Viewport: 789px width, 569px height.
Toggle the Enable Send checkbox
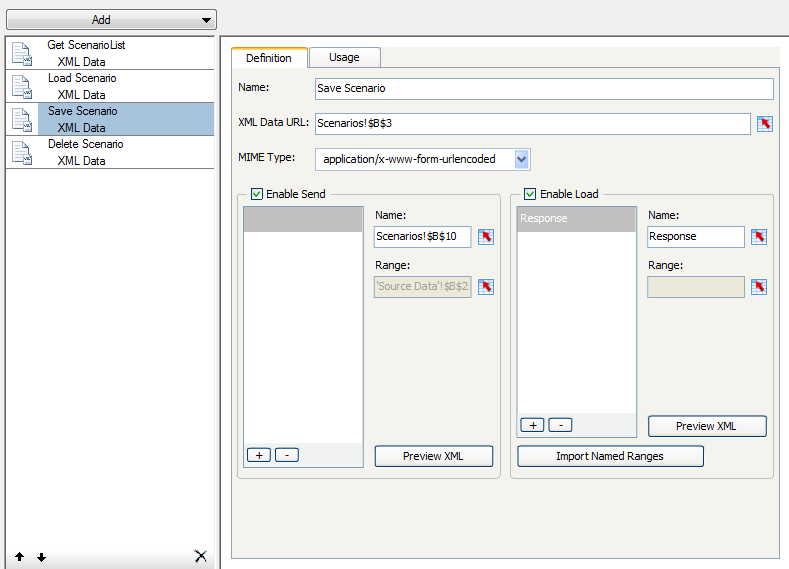(257, 194)
